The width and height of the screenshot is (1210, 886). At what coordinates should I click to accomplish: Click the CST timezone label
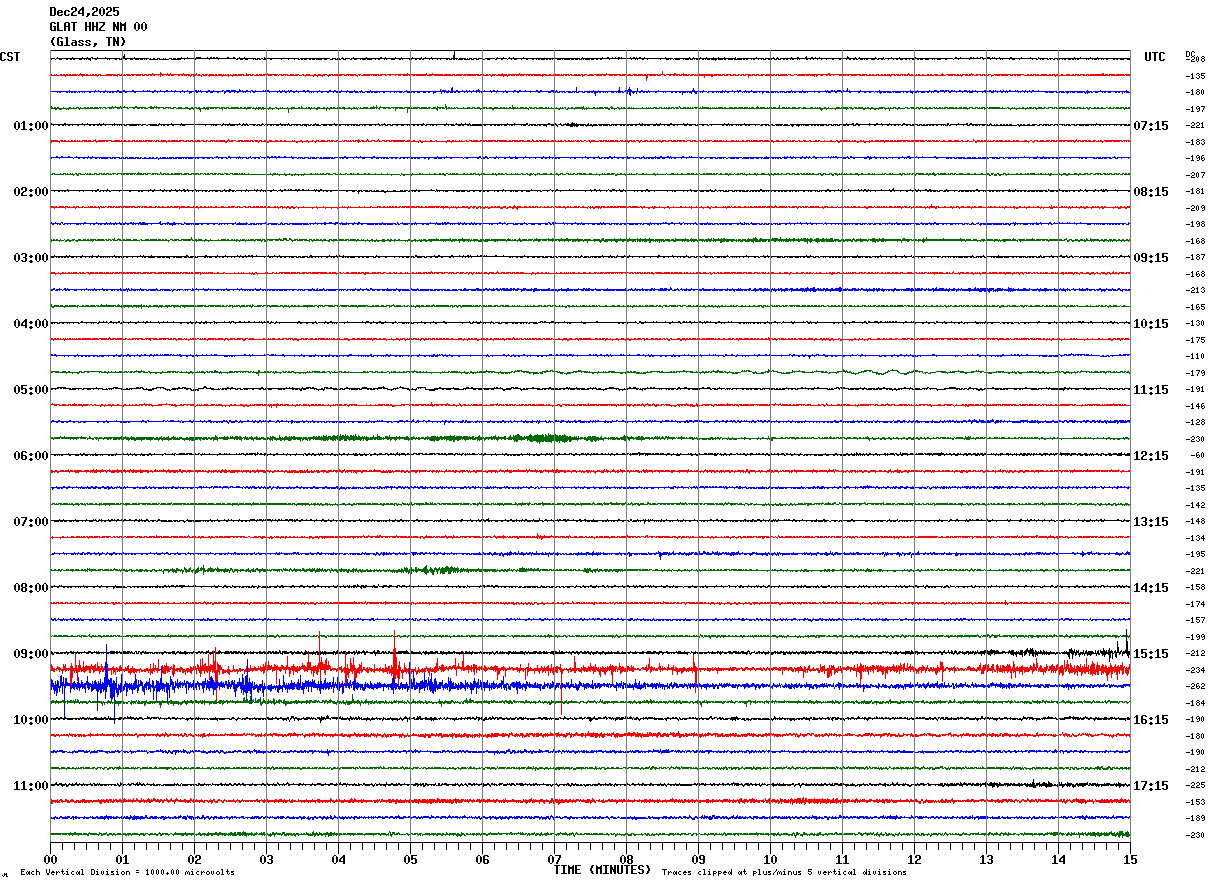[10, 57]
